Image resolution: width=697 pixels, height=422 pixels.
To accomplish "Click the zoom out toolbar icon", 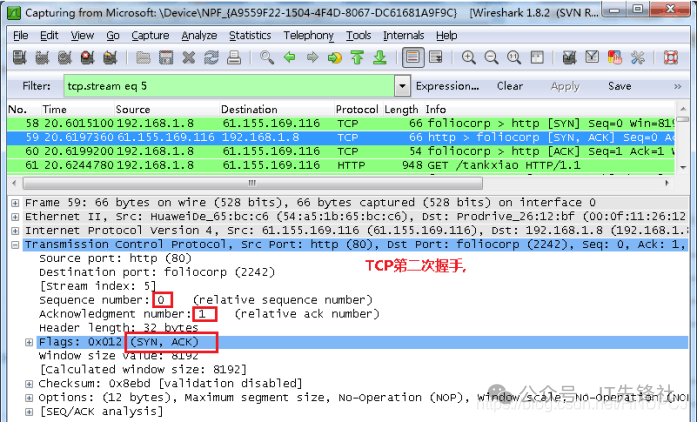I will pos(490,58).
